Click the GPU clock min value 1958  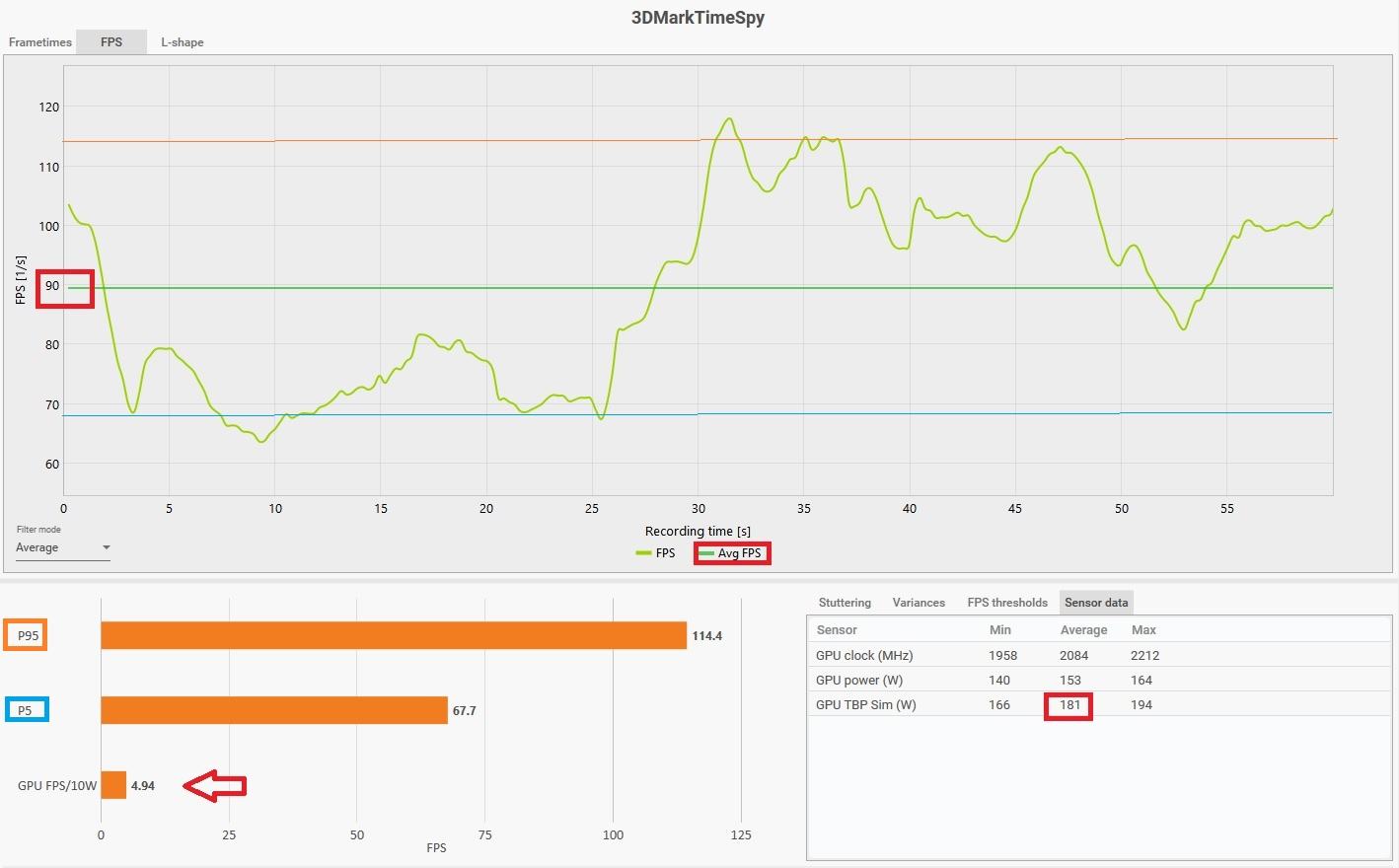(x=1002, y=655)
